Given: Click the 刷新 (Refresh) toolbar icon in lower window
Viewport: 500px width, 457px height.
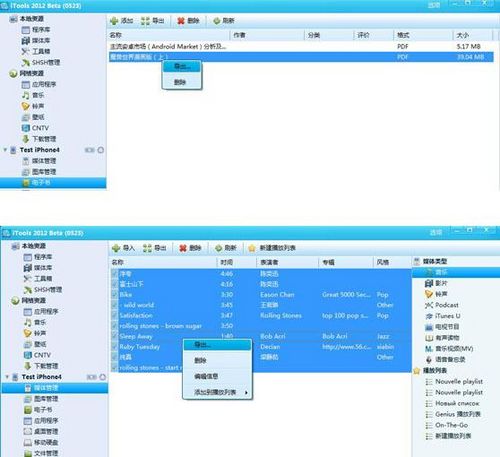Looking at the screenshot, I should coord(218,248).
